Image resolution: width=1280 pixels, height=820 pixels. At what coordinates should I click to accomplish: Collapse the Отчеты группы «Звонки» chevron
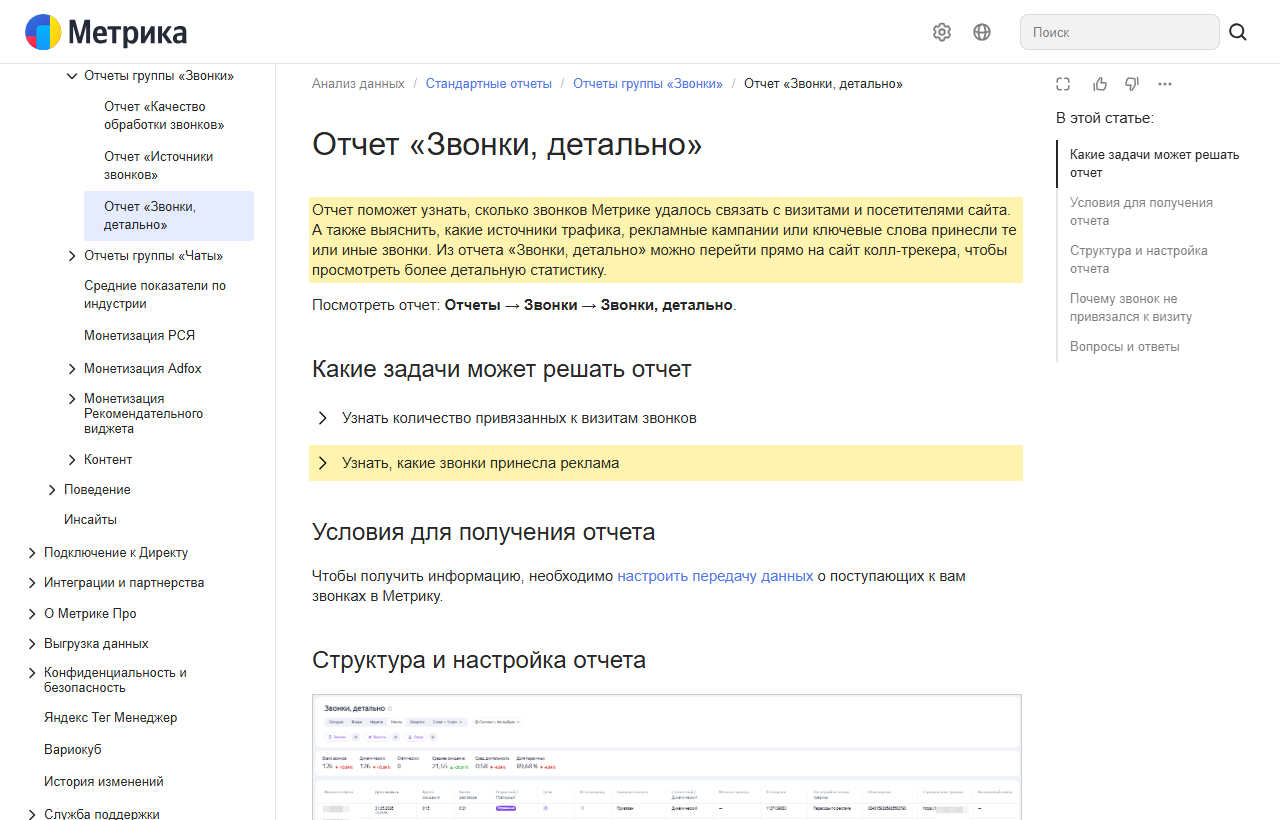pos(72,76)
